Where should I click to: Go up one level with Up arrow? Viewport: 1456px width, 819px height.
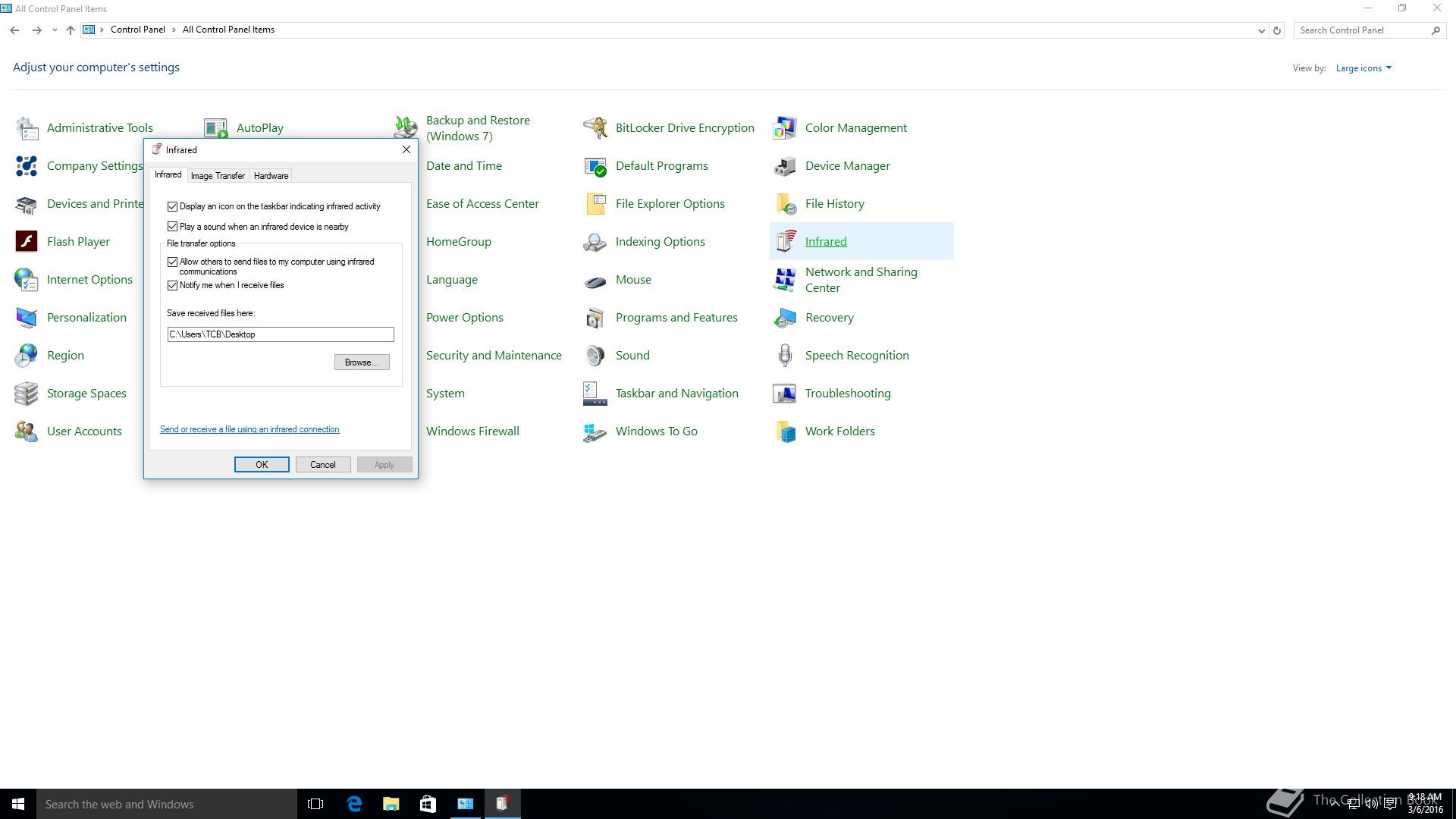click(71, 30)
